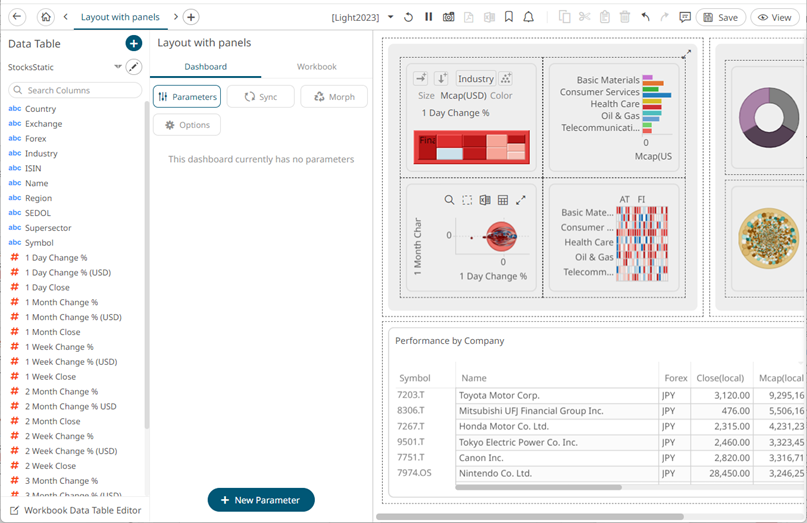The height and width of the screenshot is (523, 807).
Task: Add a new data table with plus icon
Action: [x=133, y=43]
